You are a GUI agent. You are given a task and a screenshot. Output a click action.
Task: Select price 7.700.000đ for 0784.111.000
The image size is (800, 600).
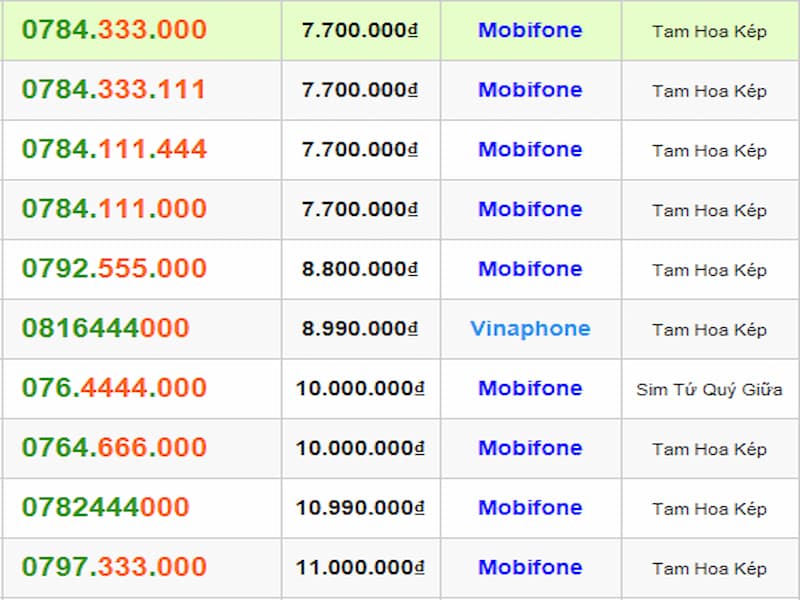pos(360,209)
